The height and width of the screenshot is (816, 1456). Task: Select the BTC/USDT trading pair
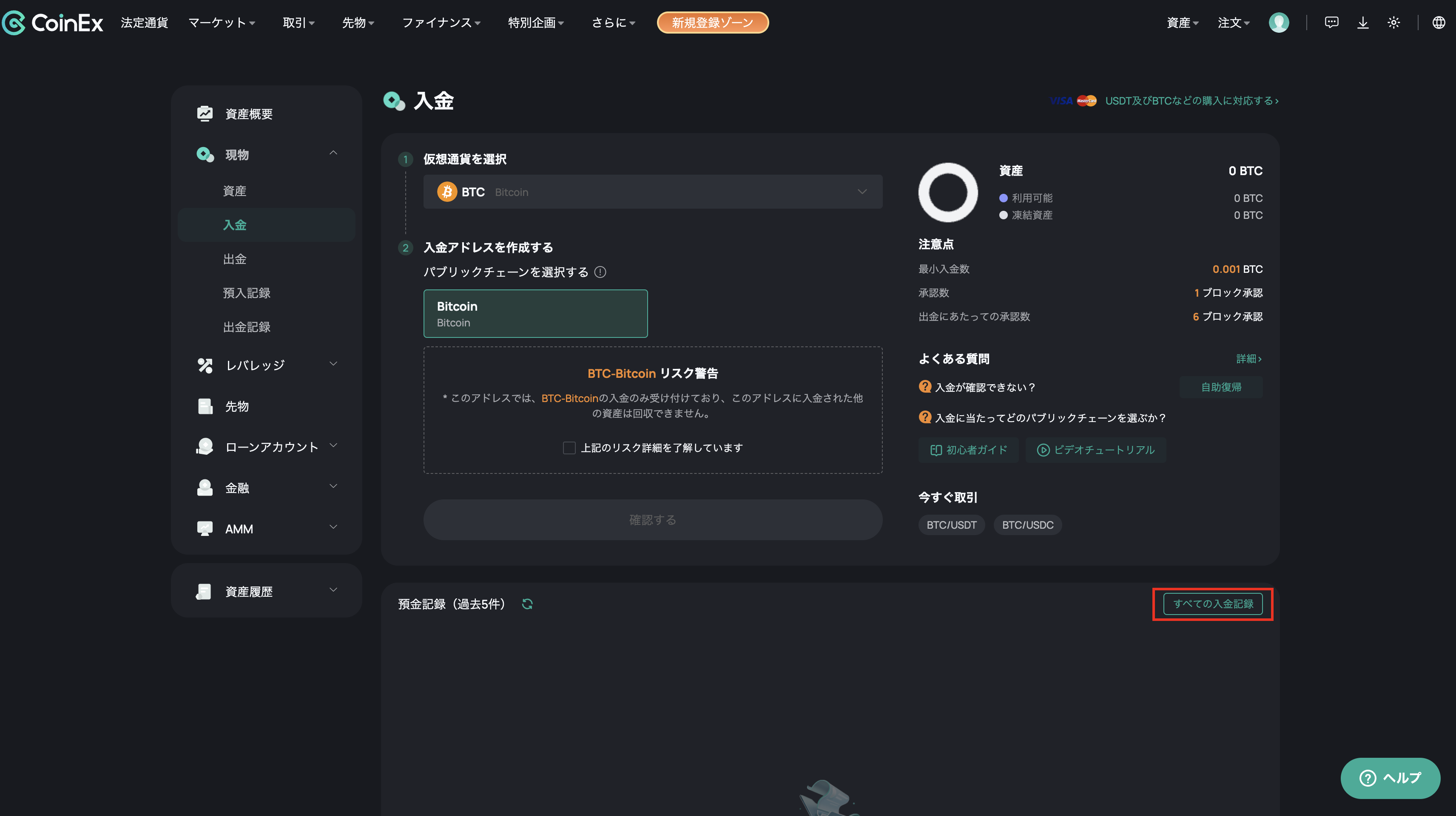(951, 525)
